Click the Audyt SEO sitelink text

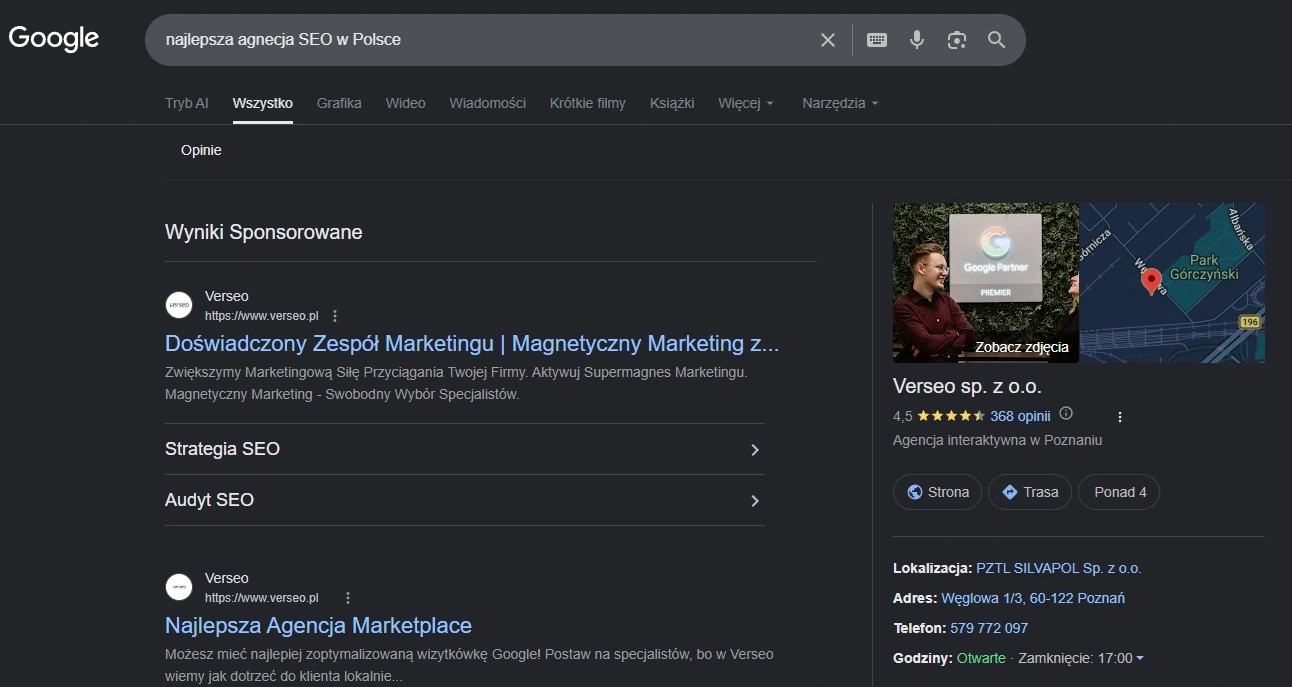click(x=209, y=500)
